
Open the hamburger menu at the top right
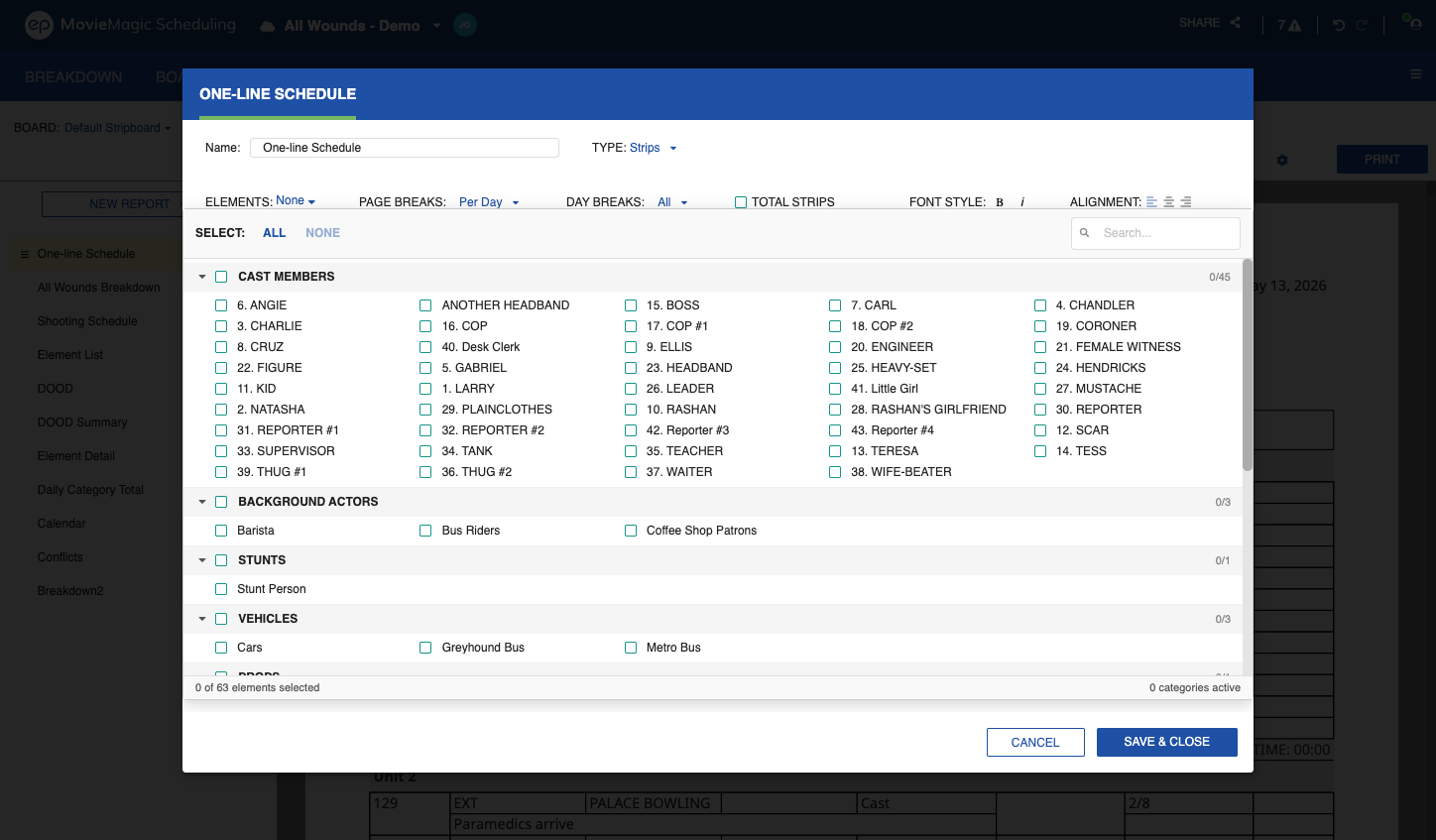[x=1416, y=74]
